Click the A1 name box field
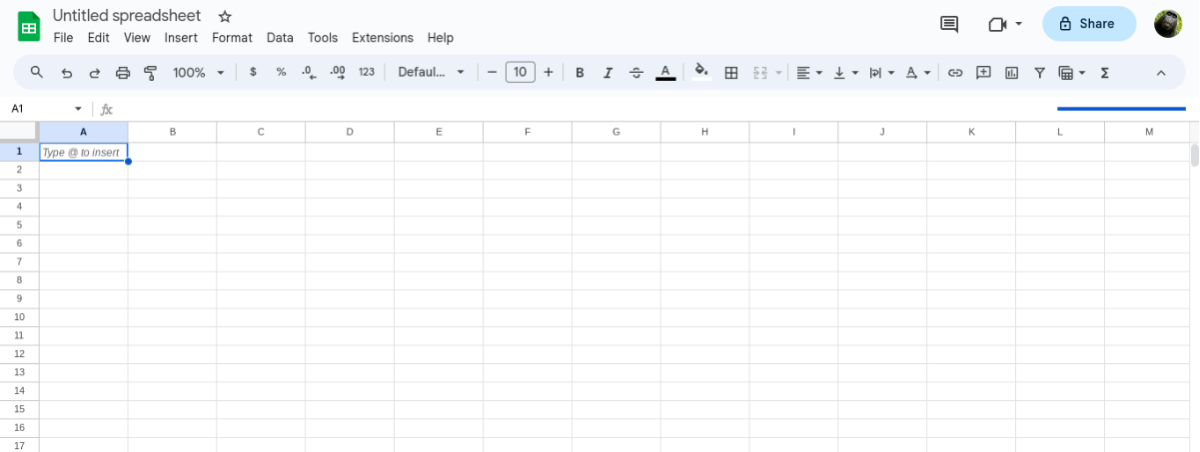 pyautogui.click(x=40, y=109)
